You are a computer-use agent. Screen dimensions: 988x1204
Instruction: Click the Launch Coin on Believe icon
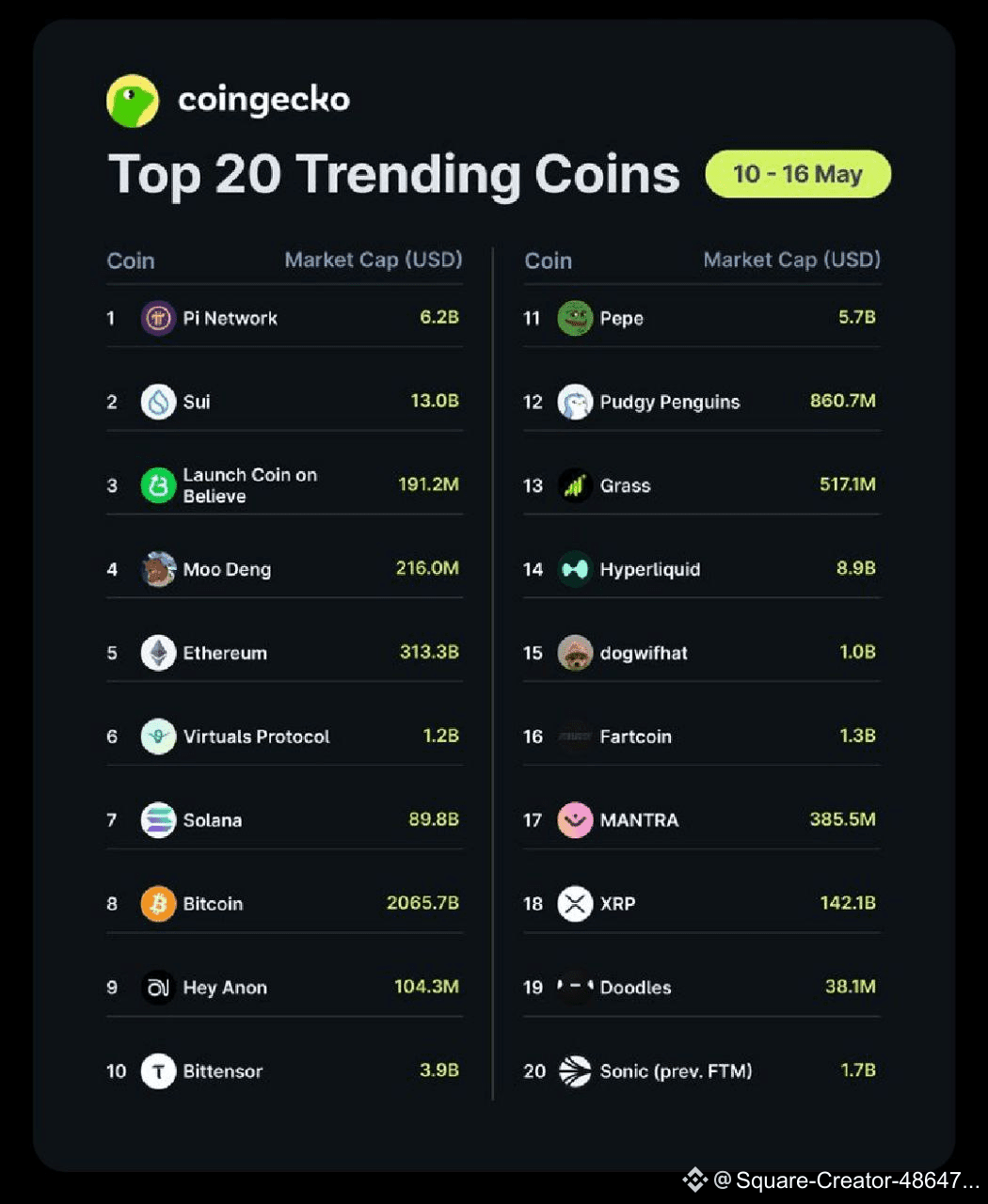(x=158, y=485)
